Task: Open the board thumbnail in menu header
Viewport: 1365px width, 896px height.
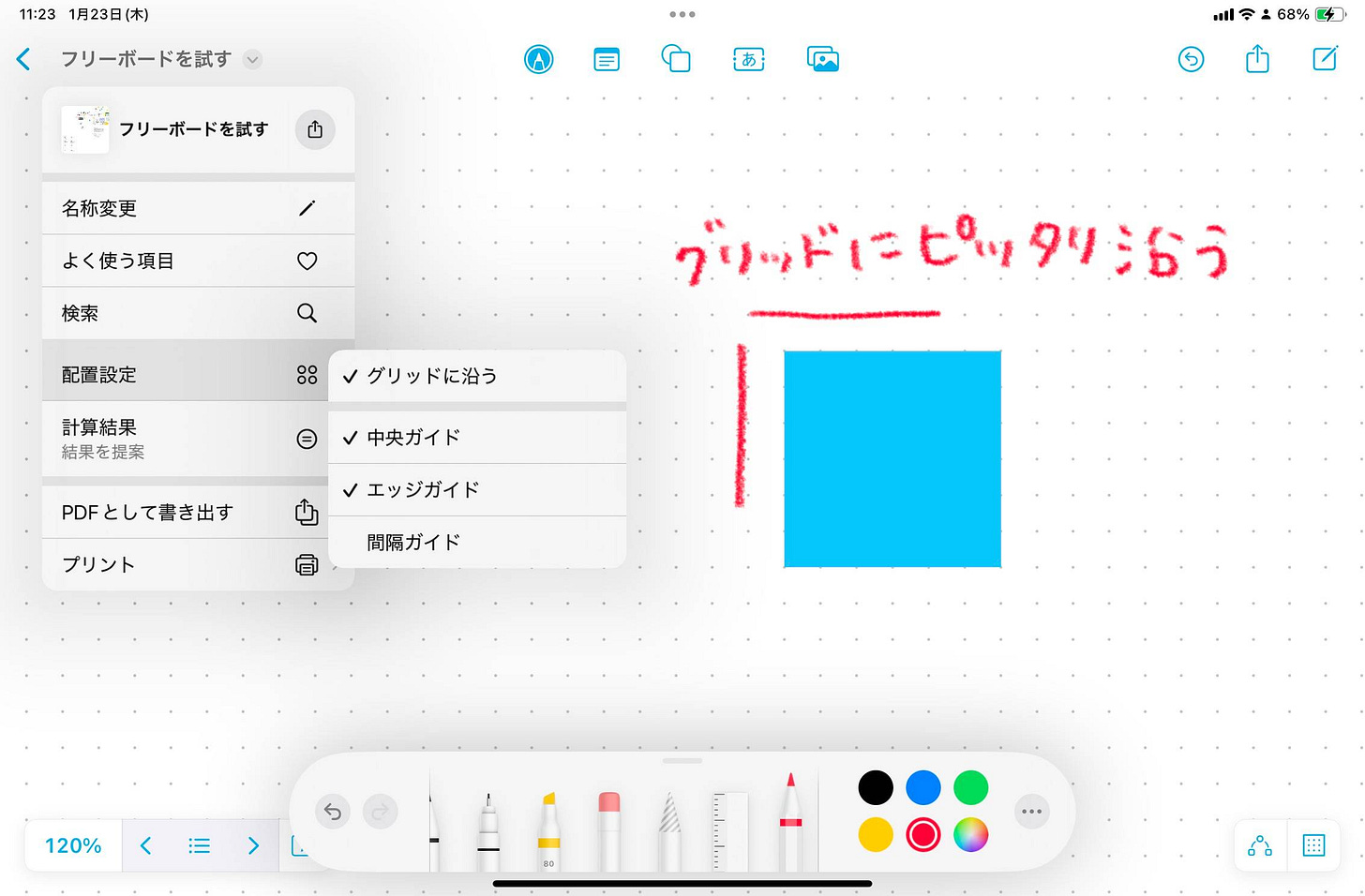Action: 85,129
